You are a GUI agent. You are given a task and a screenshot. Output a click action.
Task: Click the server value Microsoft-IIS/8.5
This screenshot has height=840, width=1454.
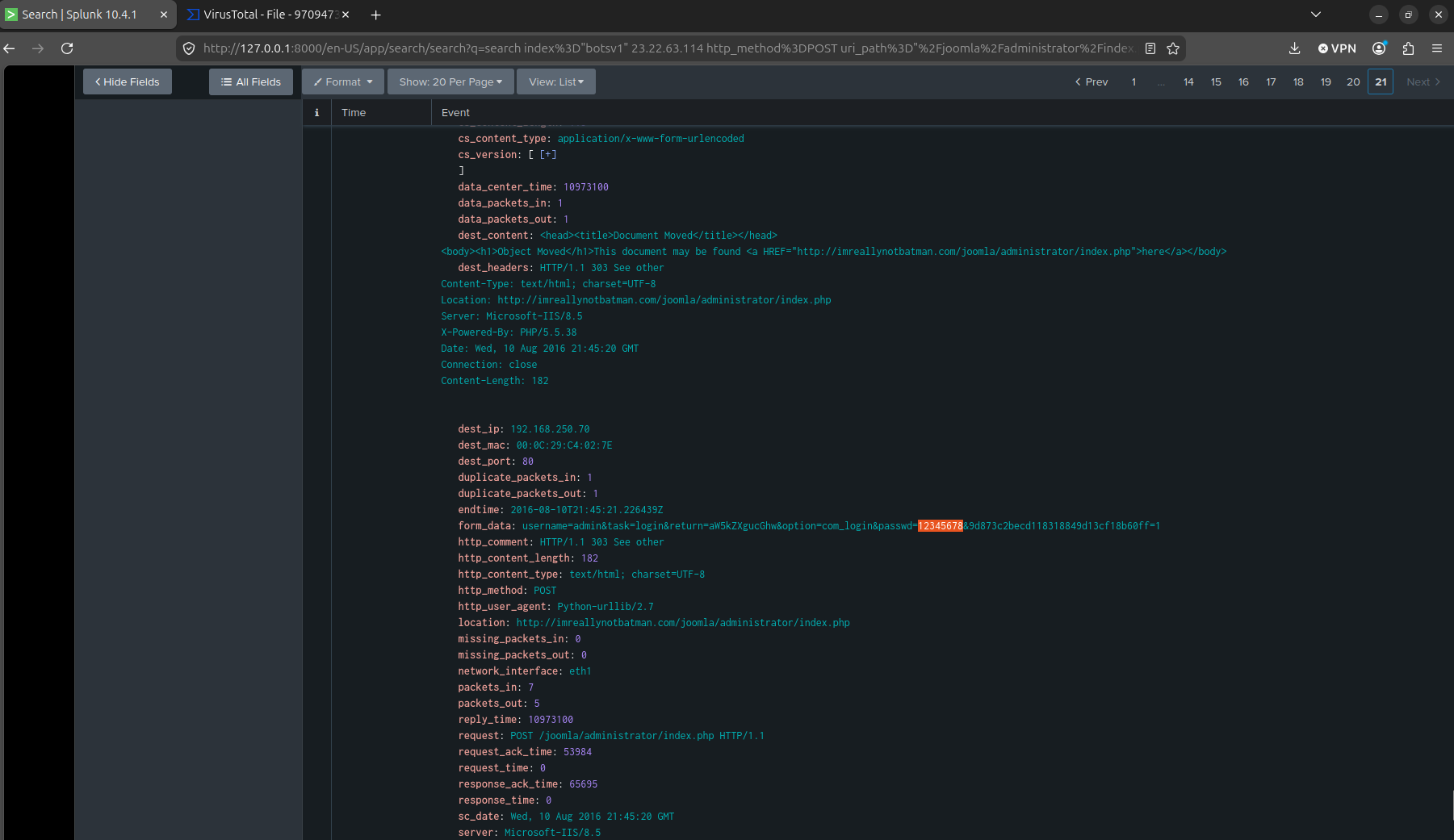552,832
